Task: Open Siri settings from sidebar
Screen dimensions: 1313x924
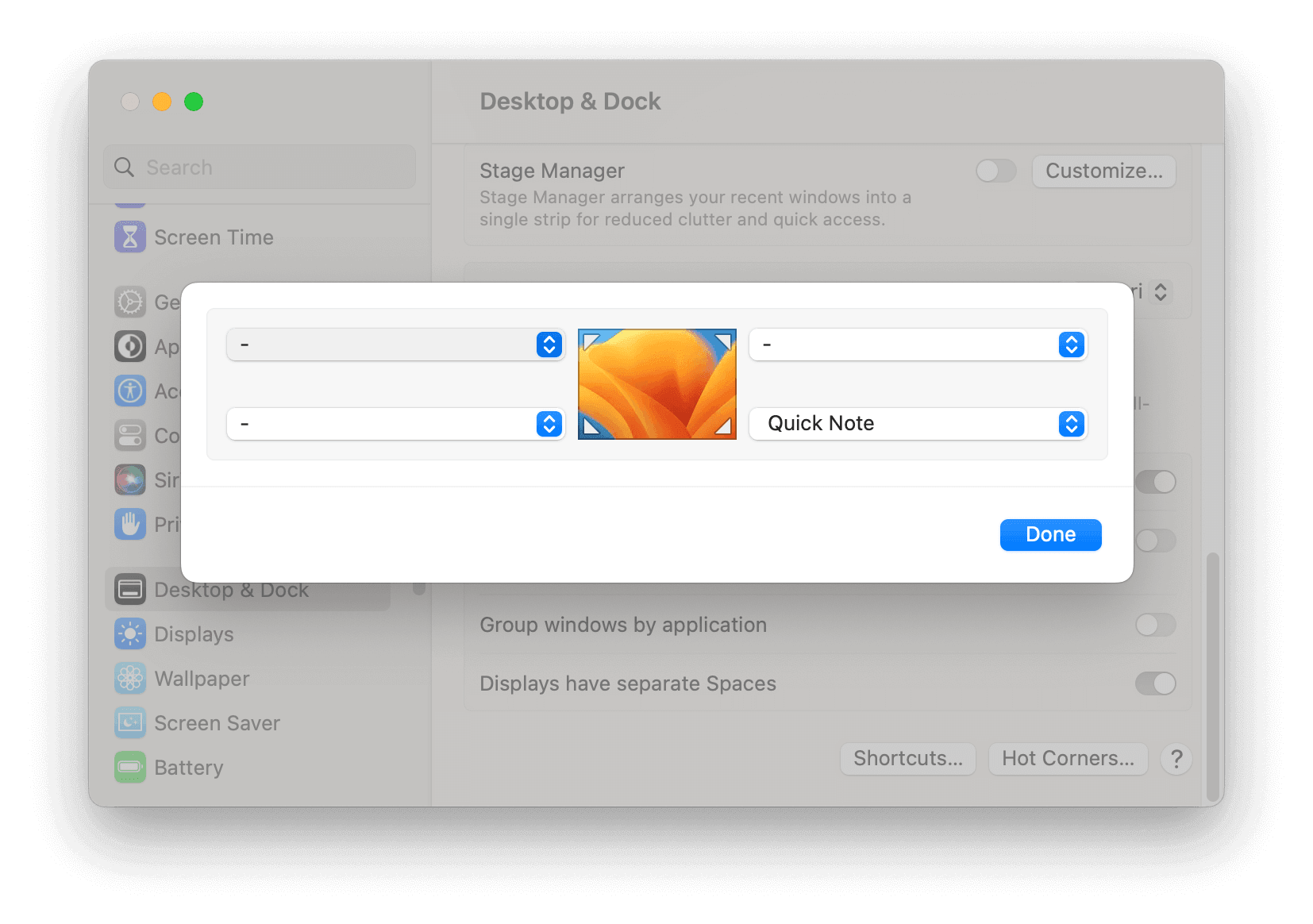Action: [x=129, y=479]
